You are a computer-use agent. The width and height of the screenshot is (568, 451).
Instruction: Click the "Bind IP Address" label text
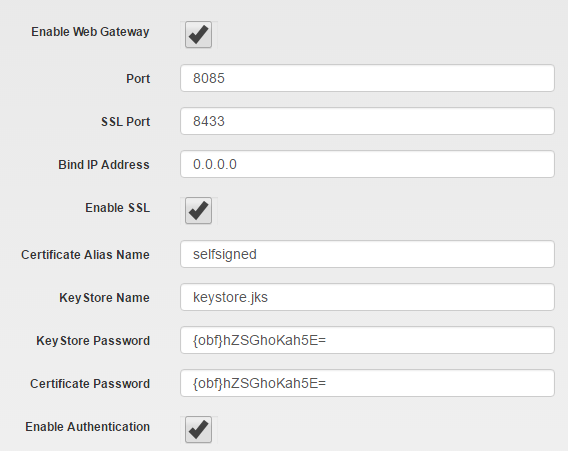pyautogui.click(x=104, y=165)
